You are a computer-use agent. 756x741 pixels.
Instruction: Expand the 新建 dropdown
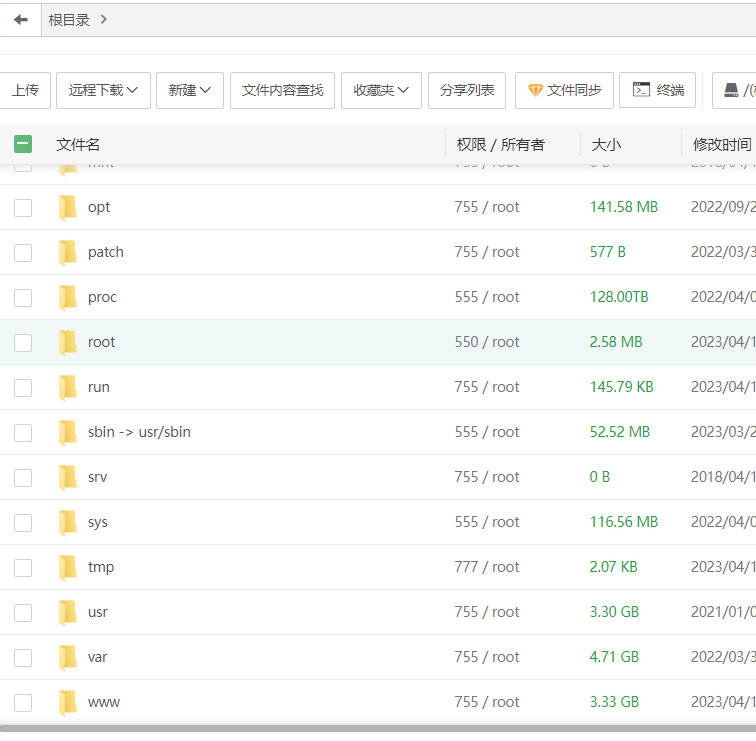189,90
